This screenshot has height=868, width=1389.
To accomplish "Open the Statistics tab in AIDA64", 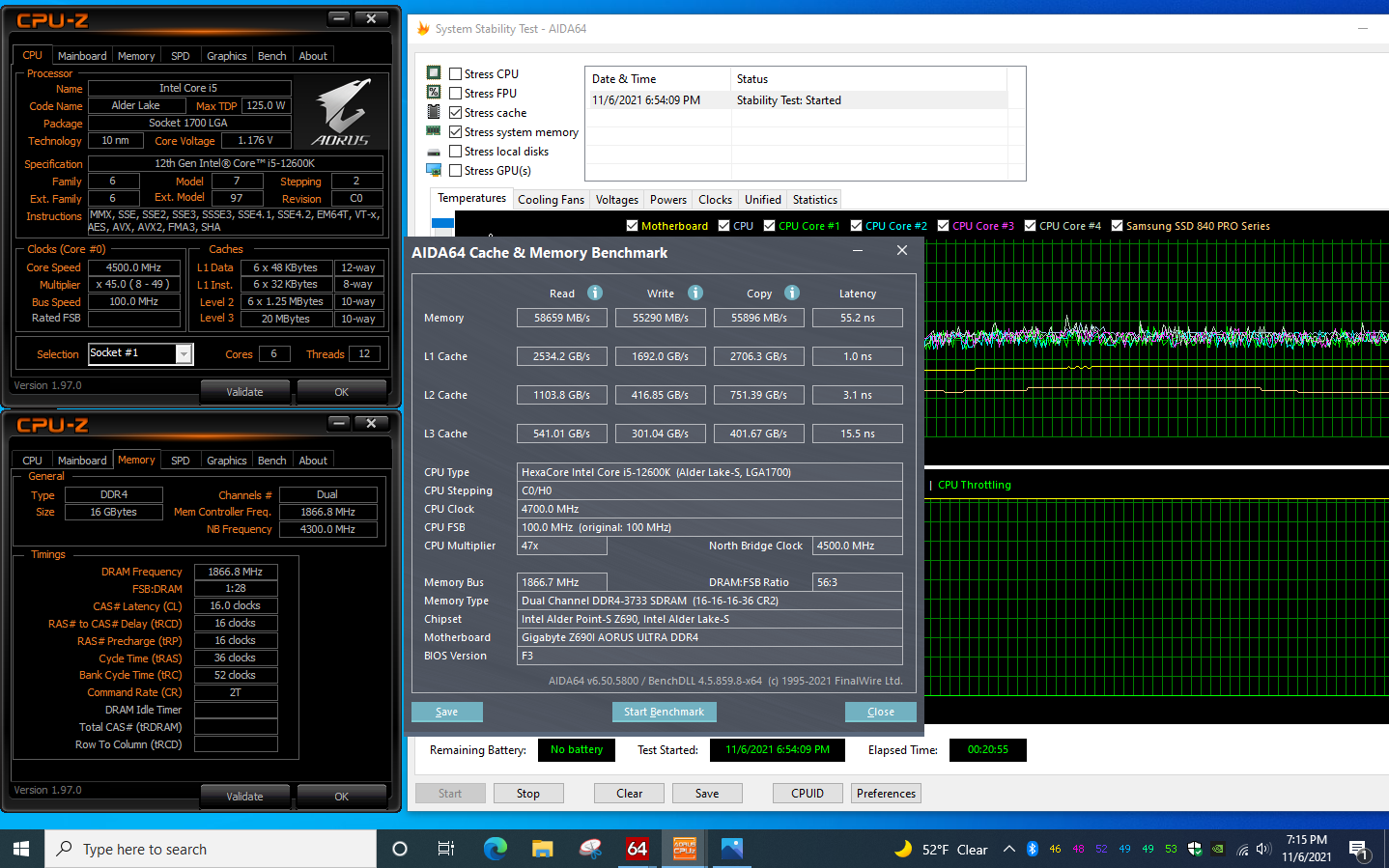I will click(814, 200).
